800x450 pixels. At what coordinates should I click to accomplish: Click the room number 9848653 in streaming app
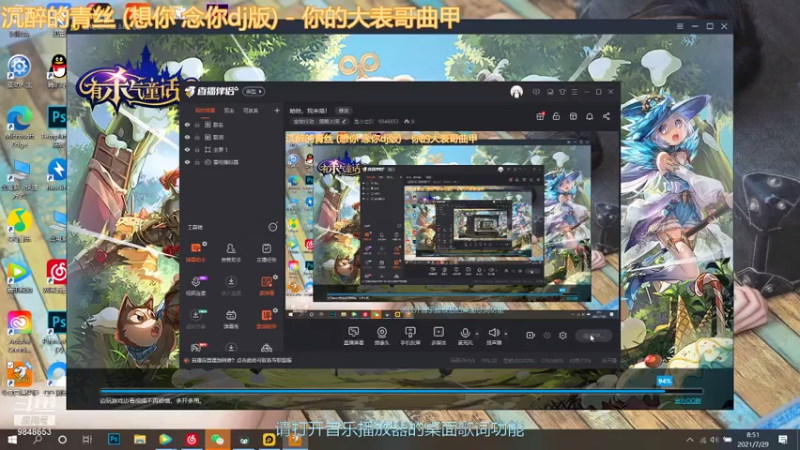point(388,121)
